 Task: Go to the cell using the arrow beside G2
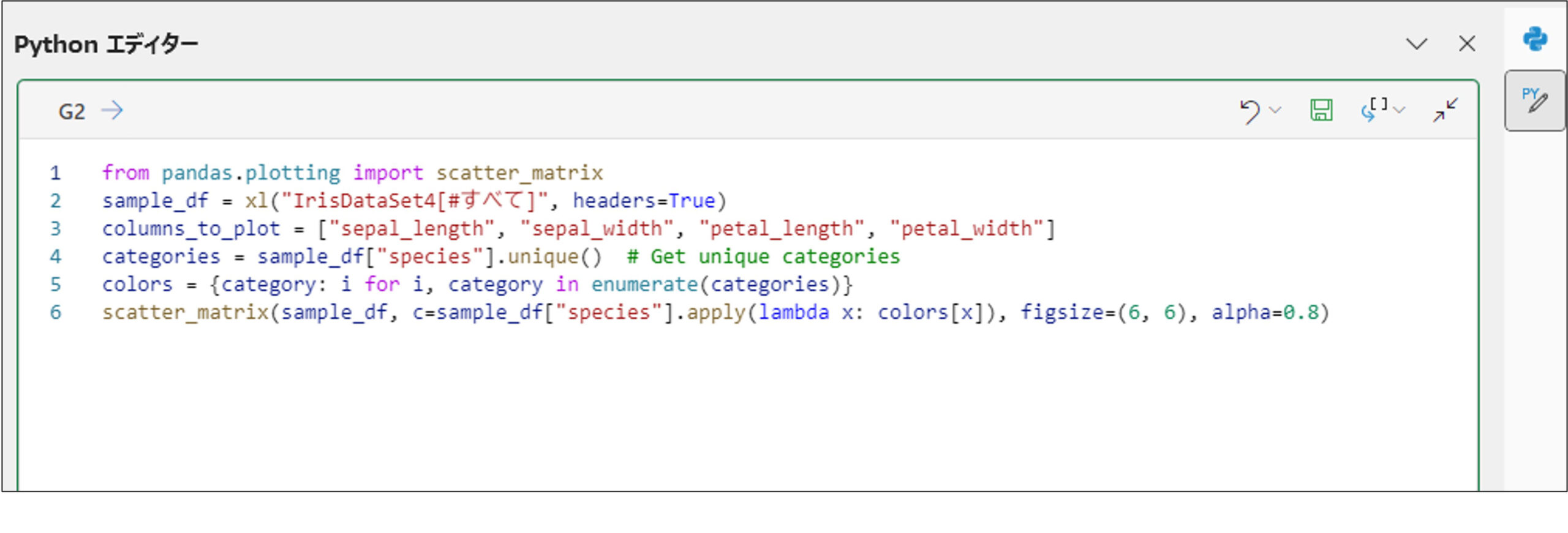tap(113, 111)
